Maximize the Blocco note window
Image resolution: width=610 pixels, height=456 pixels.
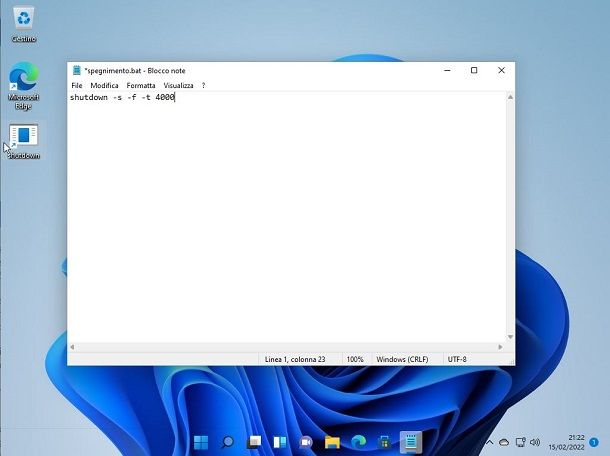click(474, 70)
